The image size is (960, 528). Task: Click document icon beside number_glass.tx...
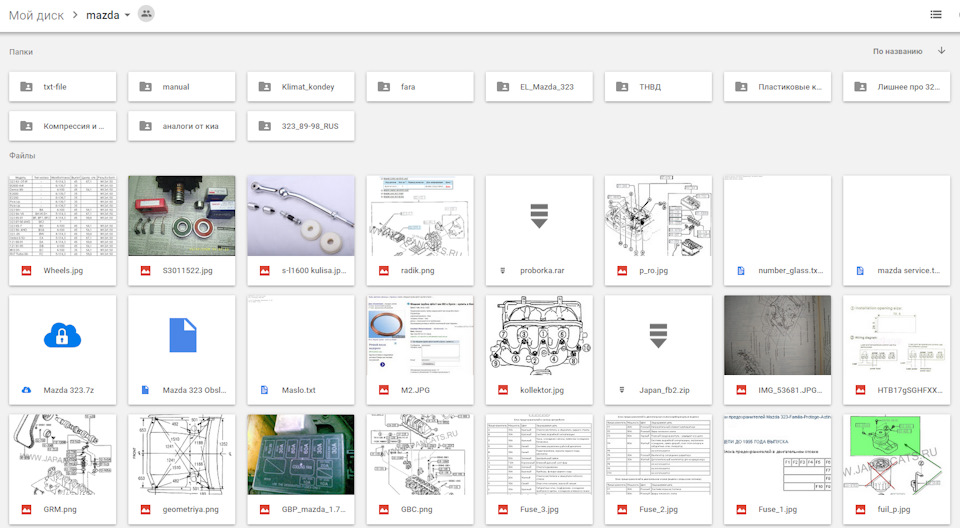click(741, 270)
